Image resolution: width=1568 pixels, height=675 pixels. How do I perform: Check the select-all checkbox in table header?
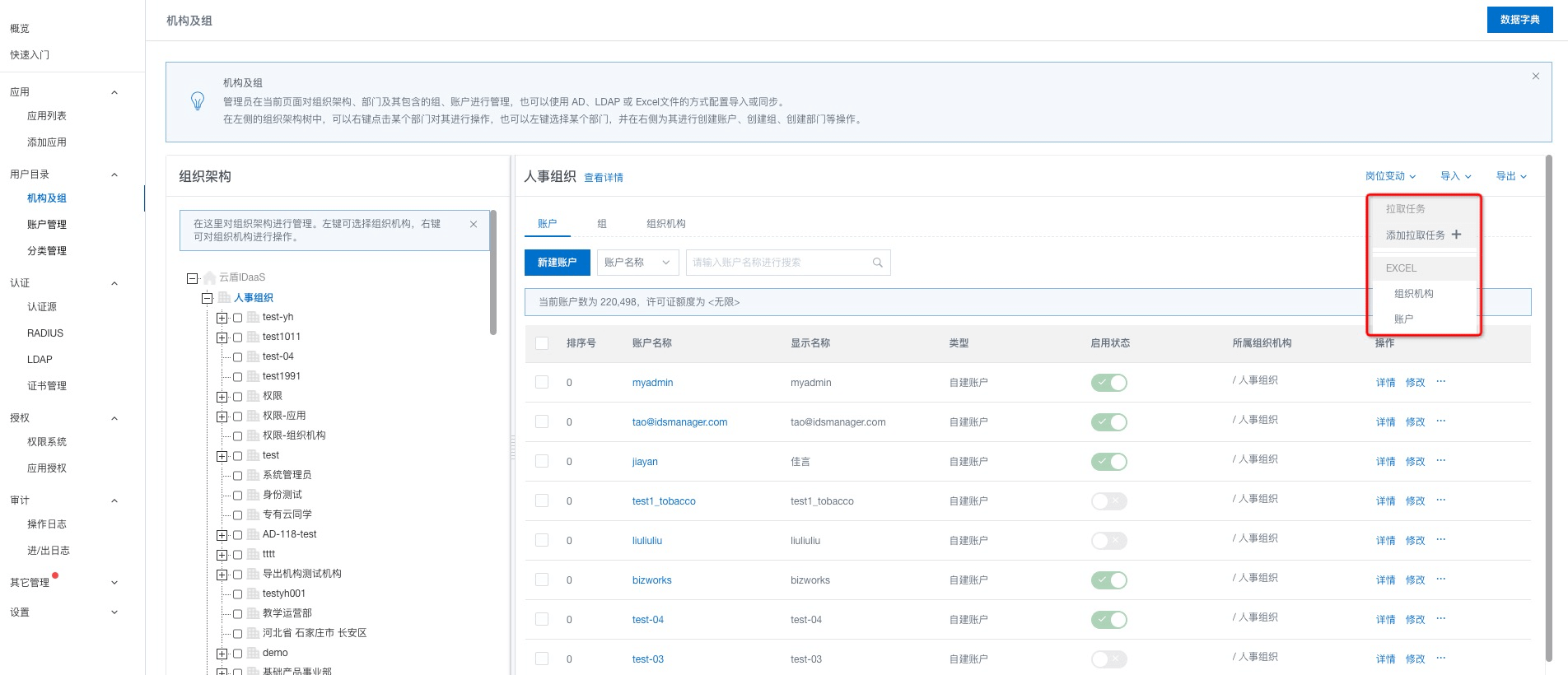[542, 343]
